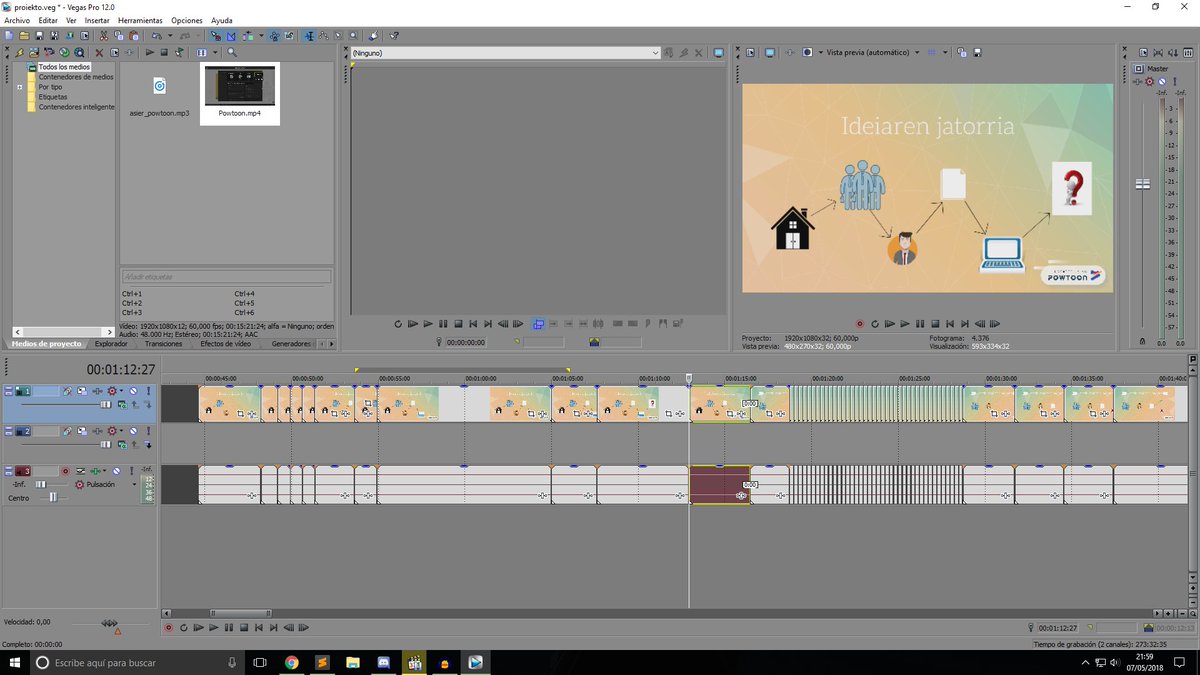
Task: Toggle enable snapping in main toolbar
Action: point(217,36)
